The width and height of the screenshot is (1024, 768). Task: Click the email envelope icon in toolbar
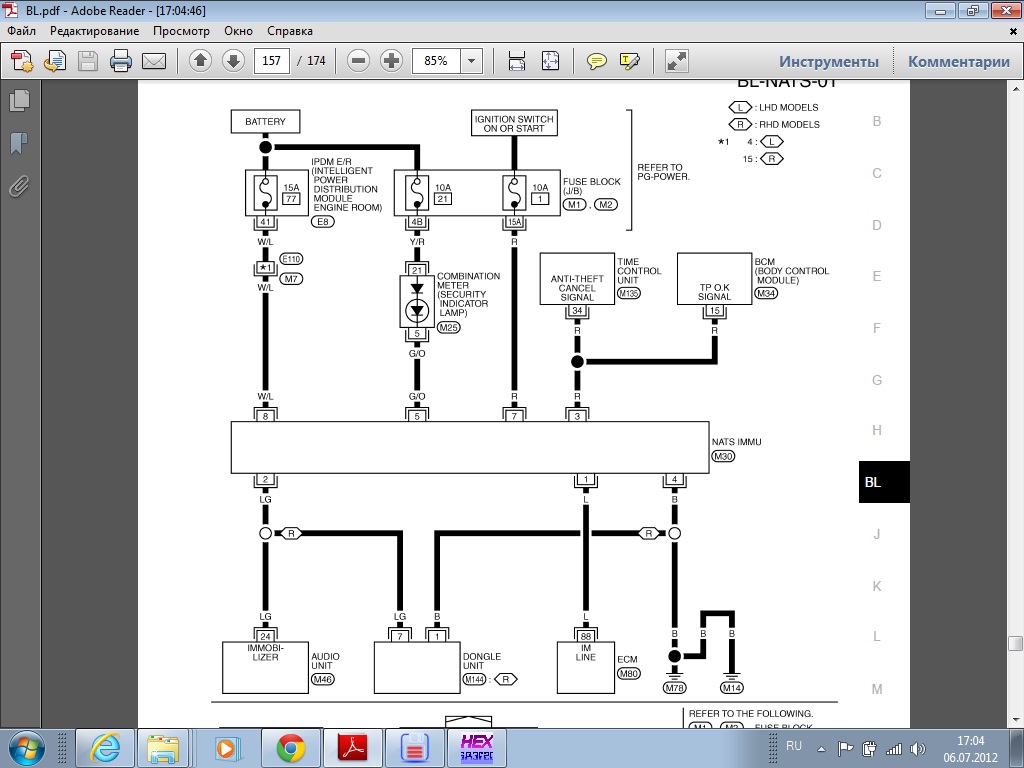154,61
